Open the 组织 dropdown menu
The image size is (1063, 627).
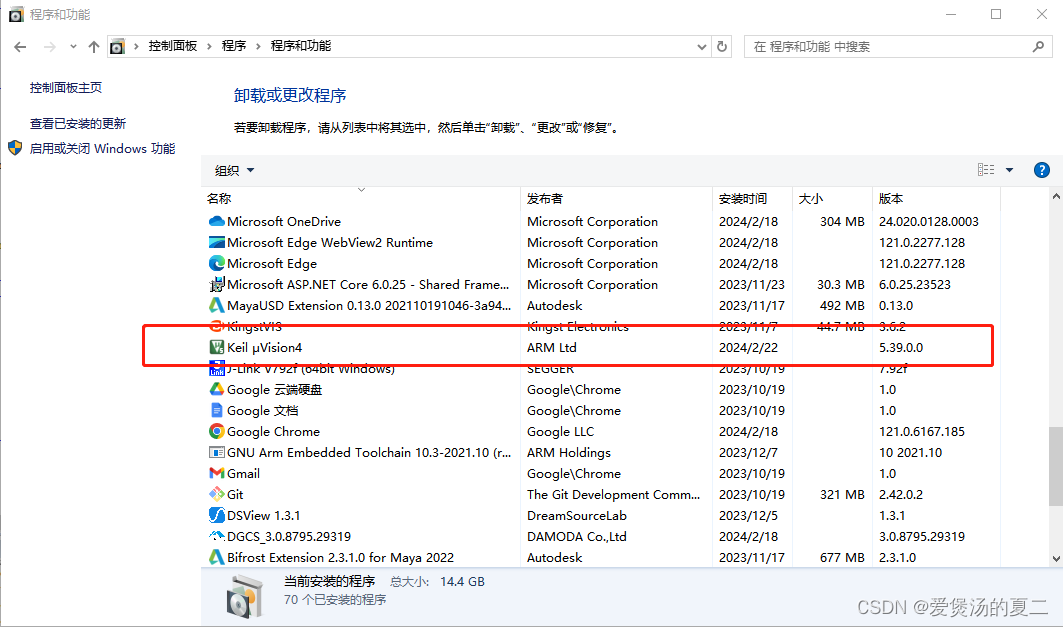(x=234, y=170)
